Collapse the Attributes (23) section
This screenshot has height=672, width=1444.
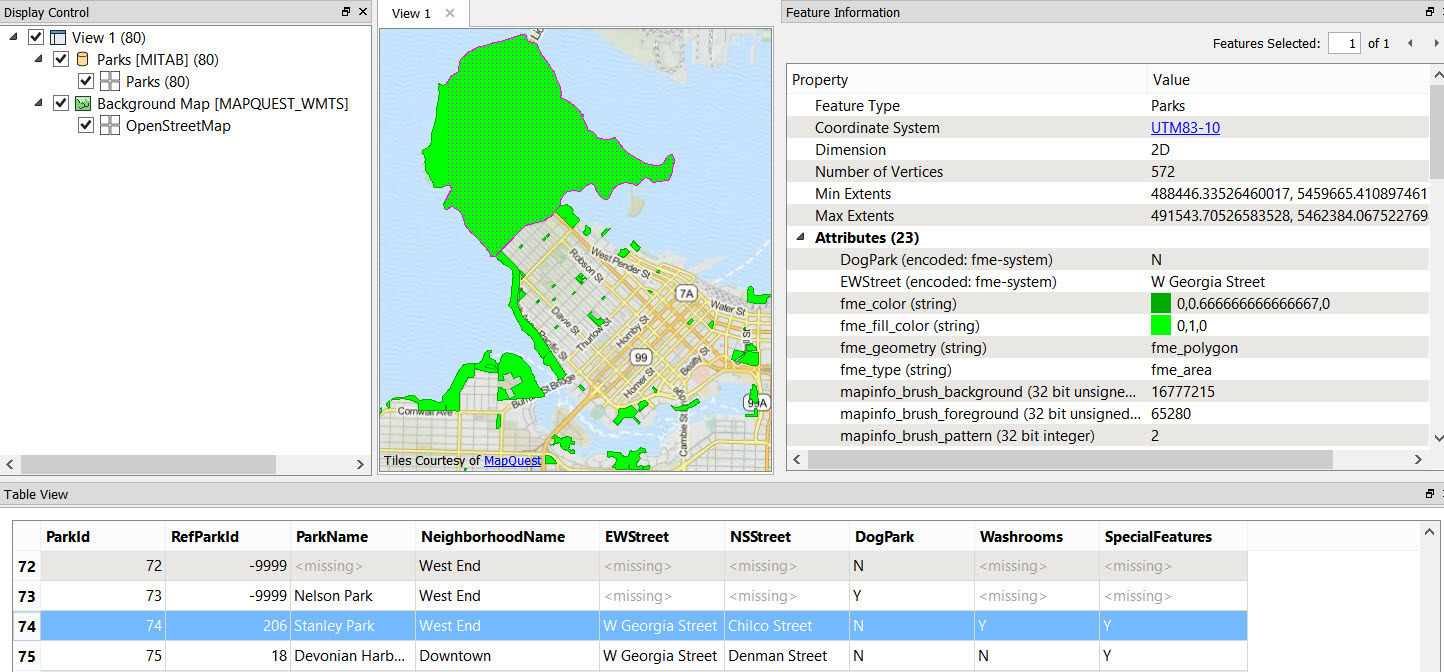[x=800, y=238]
